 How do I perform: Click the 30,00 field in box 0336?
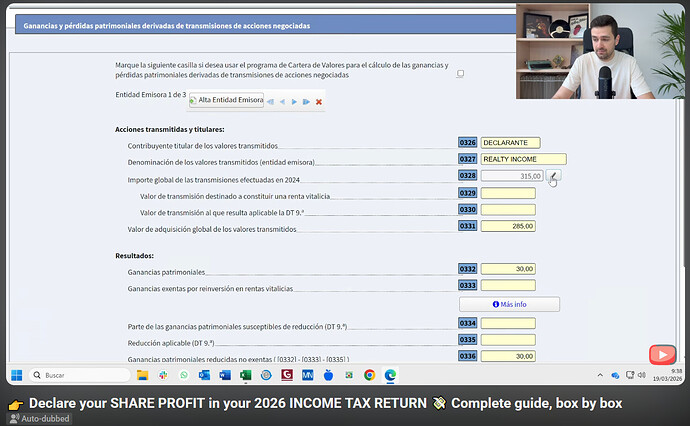pos(508,356)
